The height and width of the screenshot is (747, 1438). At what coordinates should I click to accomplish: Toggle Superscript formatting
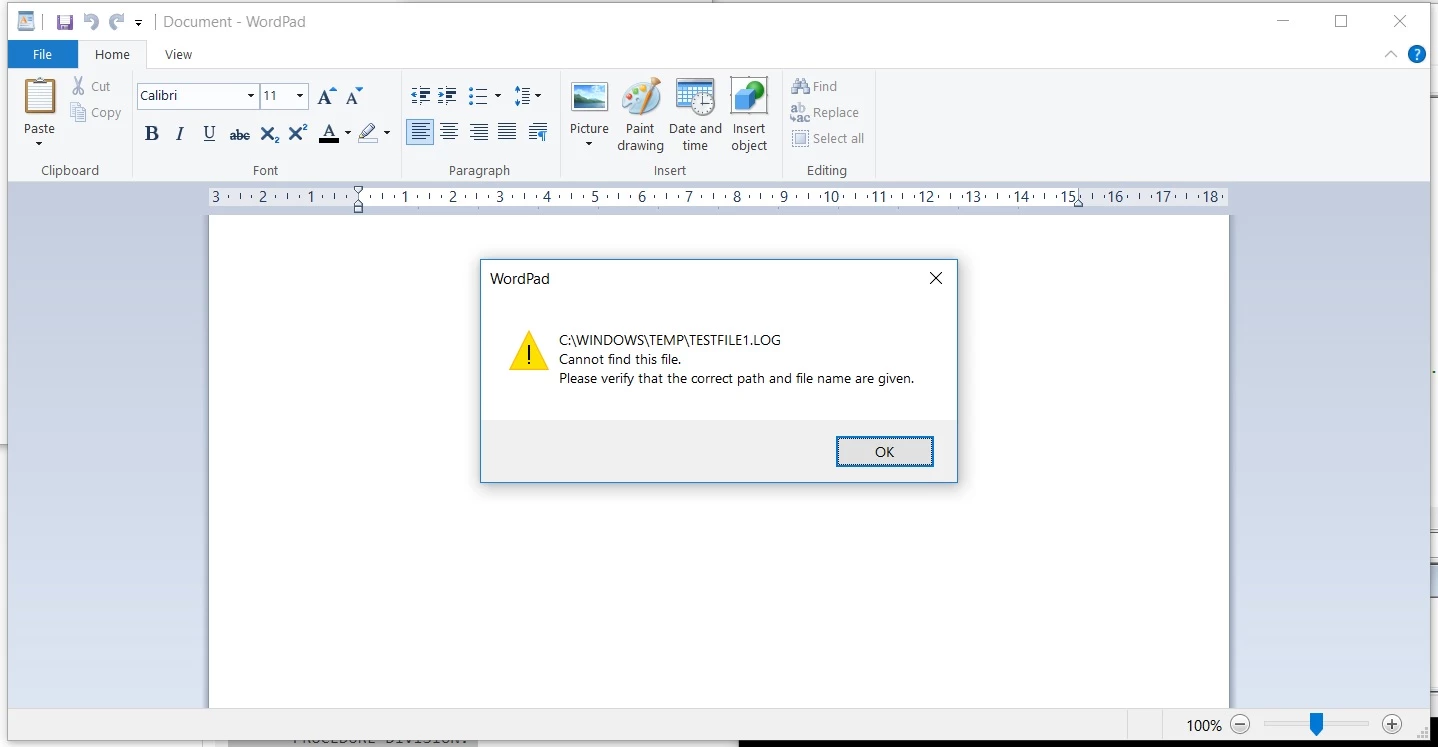pos(298,133)
